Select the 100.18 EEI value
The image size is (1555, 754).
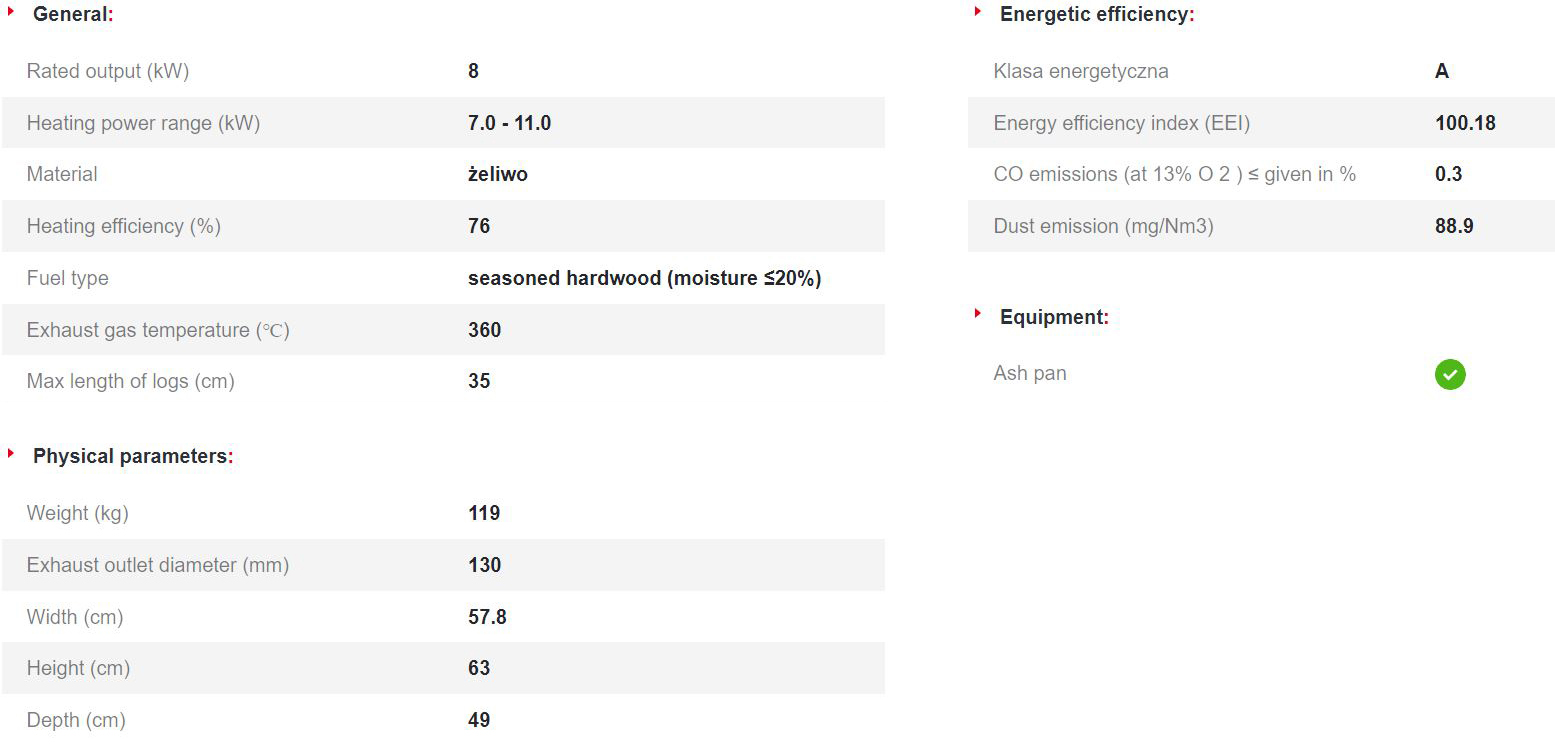pyautogui.click(x=1465, y=123)
